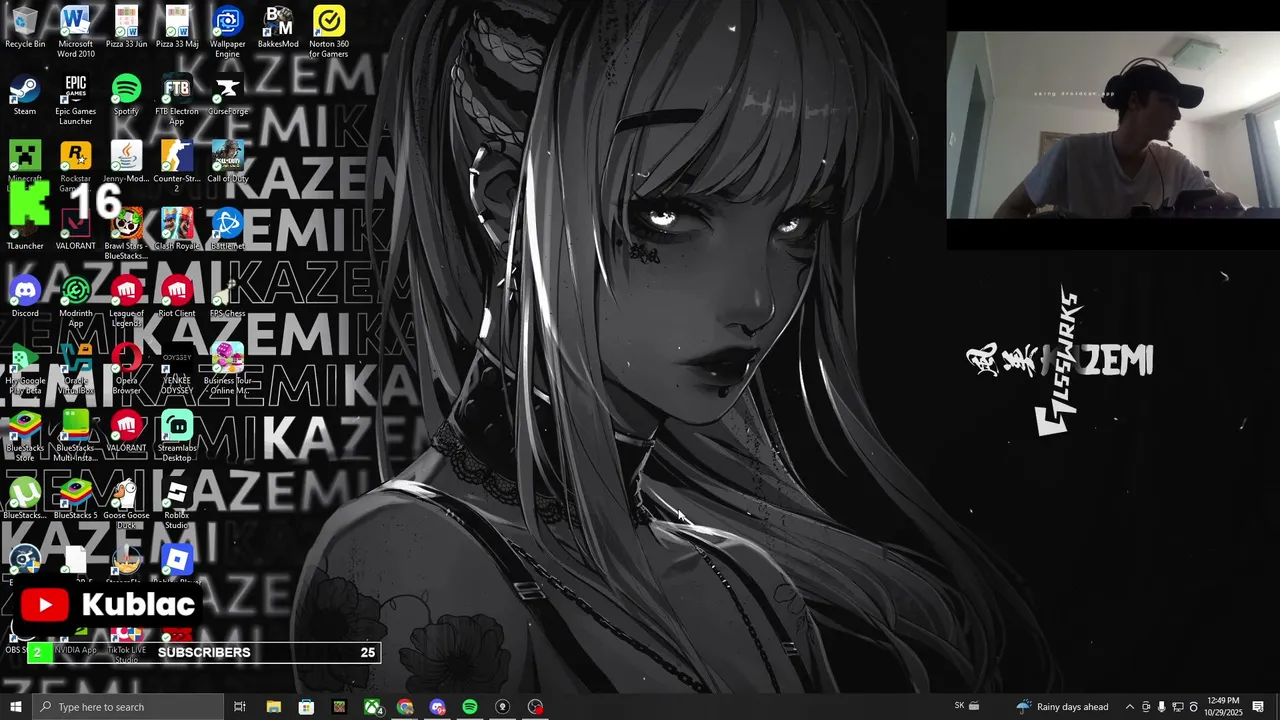Open the Spotify desktop shortcut
The width and height of the screenshot is (1280, 720).
(126, 95)
